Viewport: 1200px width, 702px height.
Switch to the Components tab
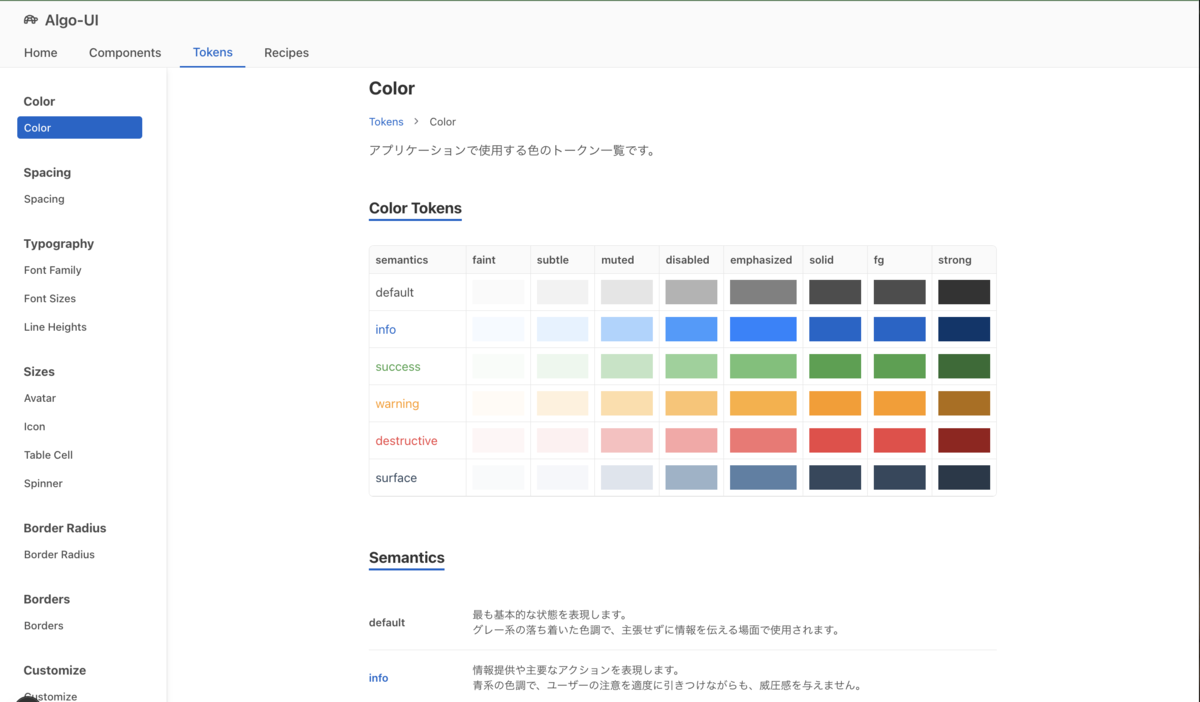(125, 52)
